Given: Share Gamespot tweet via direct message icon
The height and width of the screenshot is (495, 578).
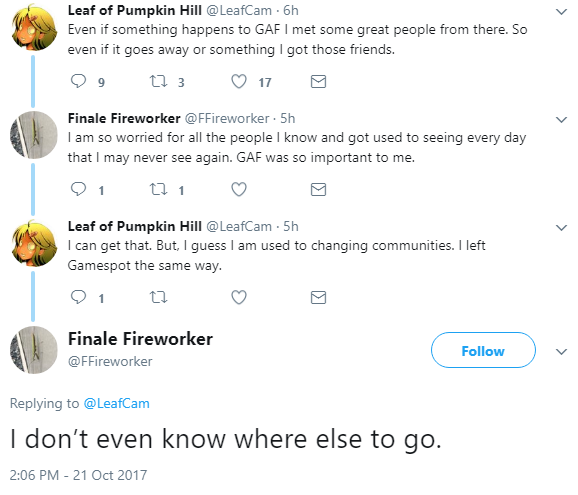Looking at the screenshot, I should [x=318, y=297].
